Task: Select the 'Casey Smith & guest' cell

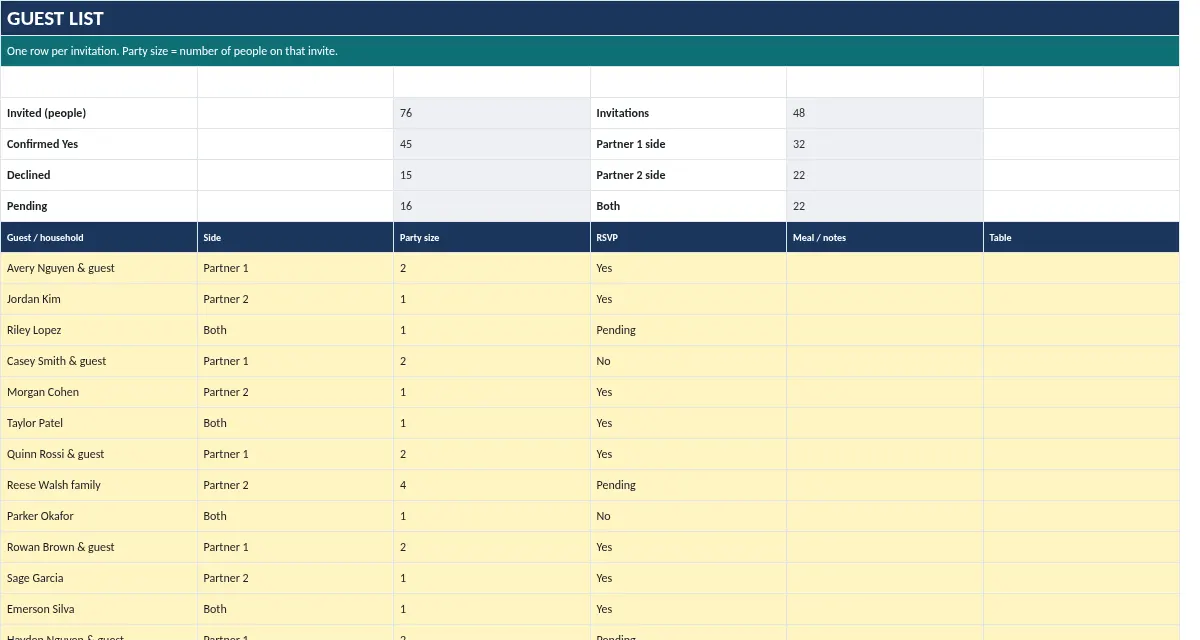Action: pos(99,361)
